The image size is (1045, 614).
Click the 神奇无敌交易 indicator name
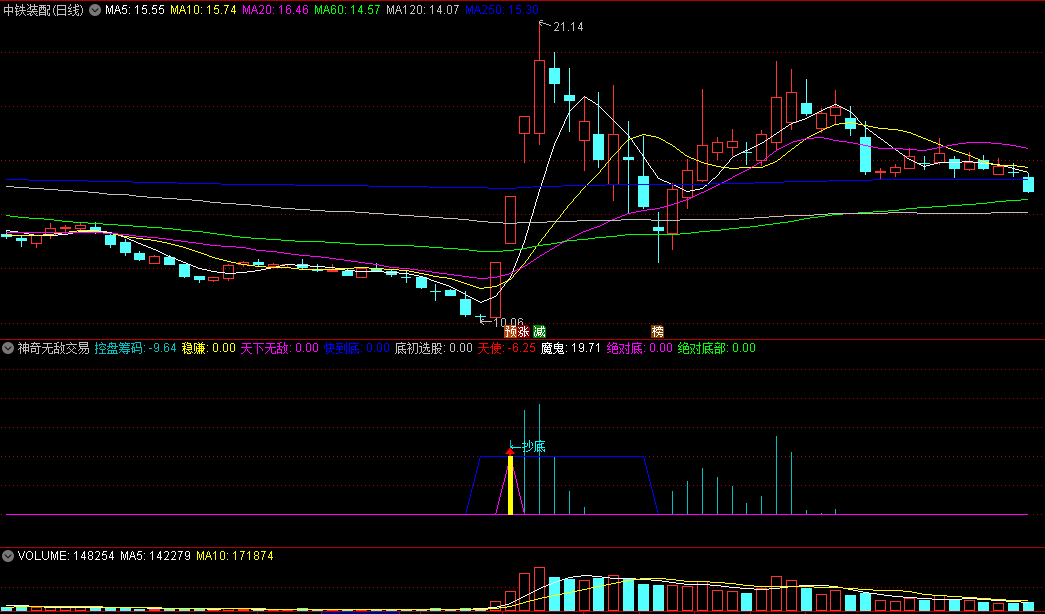[x=53, y=348]
